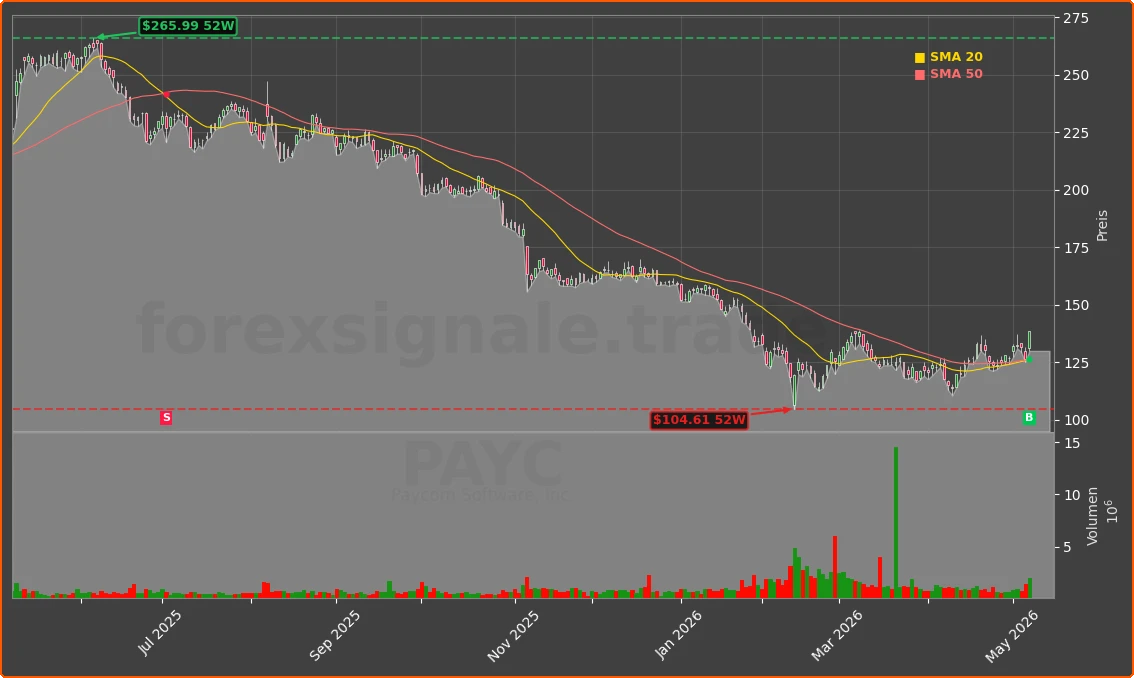Click the red dot on SMA 50 line
The height and width of the screenshot is (678, 1134).
point(166,95)
